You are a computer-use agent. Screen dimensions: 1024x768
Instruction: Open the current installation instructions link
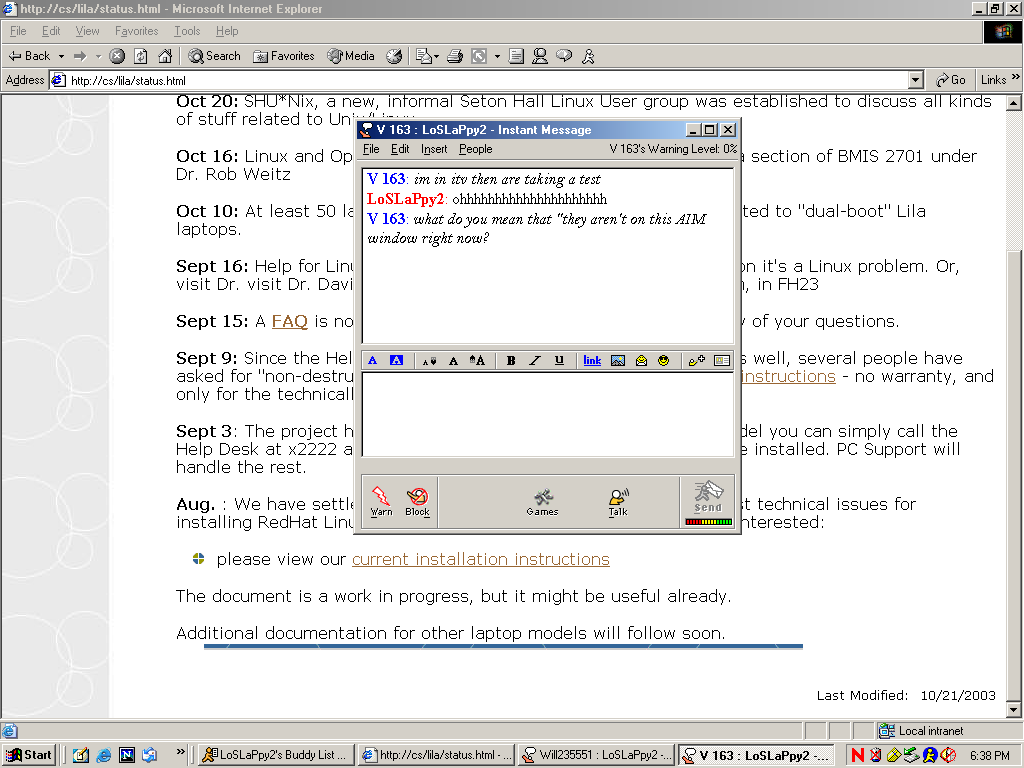[481, 560]
